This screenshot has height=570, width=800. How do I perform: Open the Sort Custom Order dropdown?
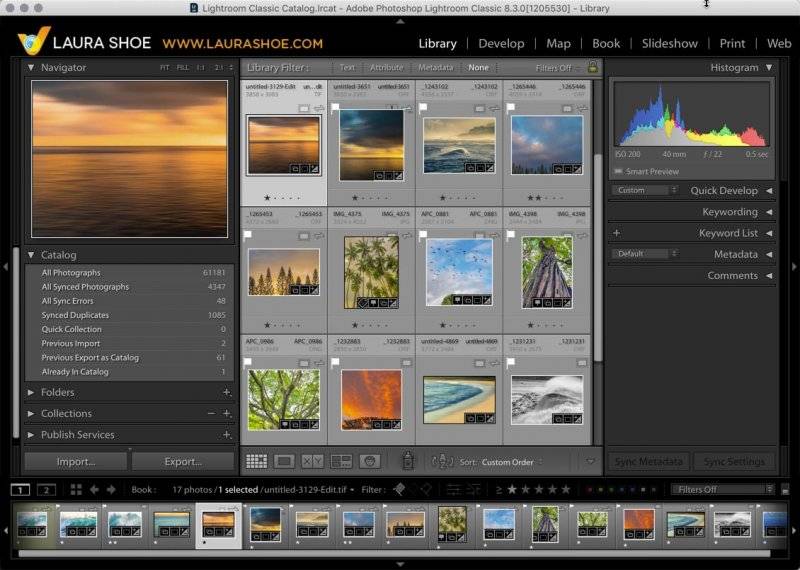pyautogui.click(x=512, y=462)
